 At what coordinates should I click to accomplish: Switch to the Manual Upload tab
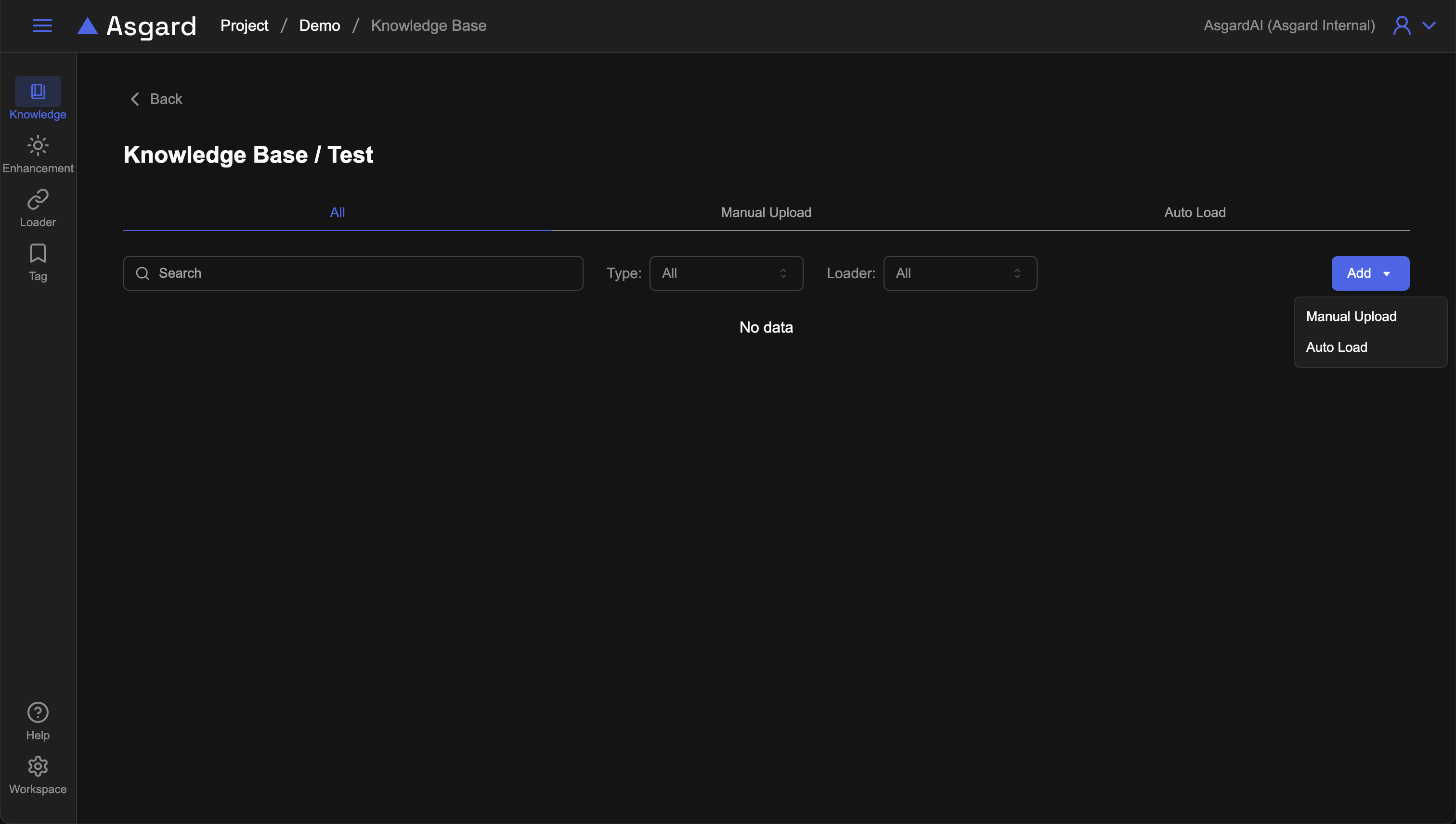(x=766, y=213)
